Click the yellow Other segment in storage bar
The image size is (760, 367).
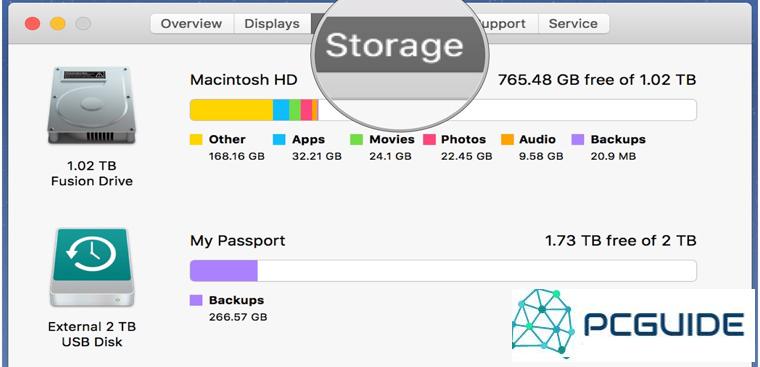pos(231,110)
